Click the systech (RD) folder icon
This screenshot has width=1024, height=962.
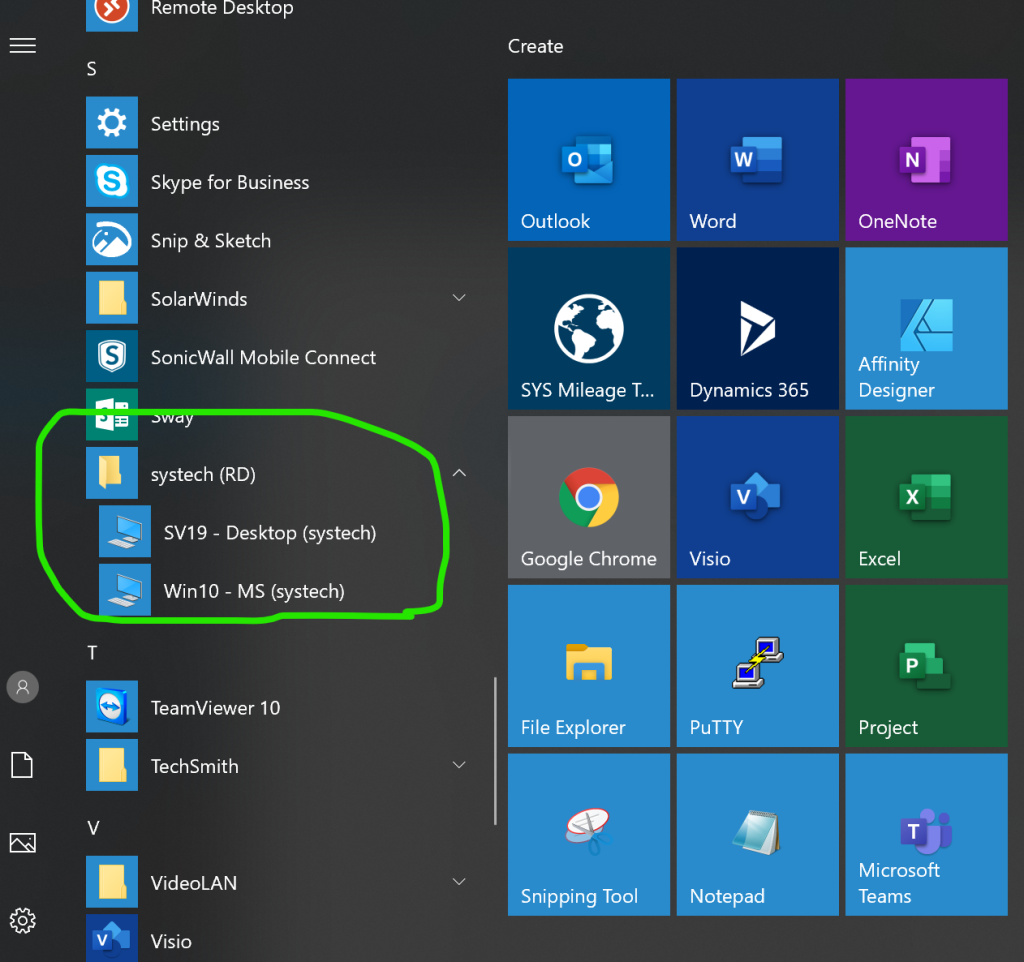[x=112, y=473]
